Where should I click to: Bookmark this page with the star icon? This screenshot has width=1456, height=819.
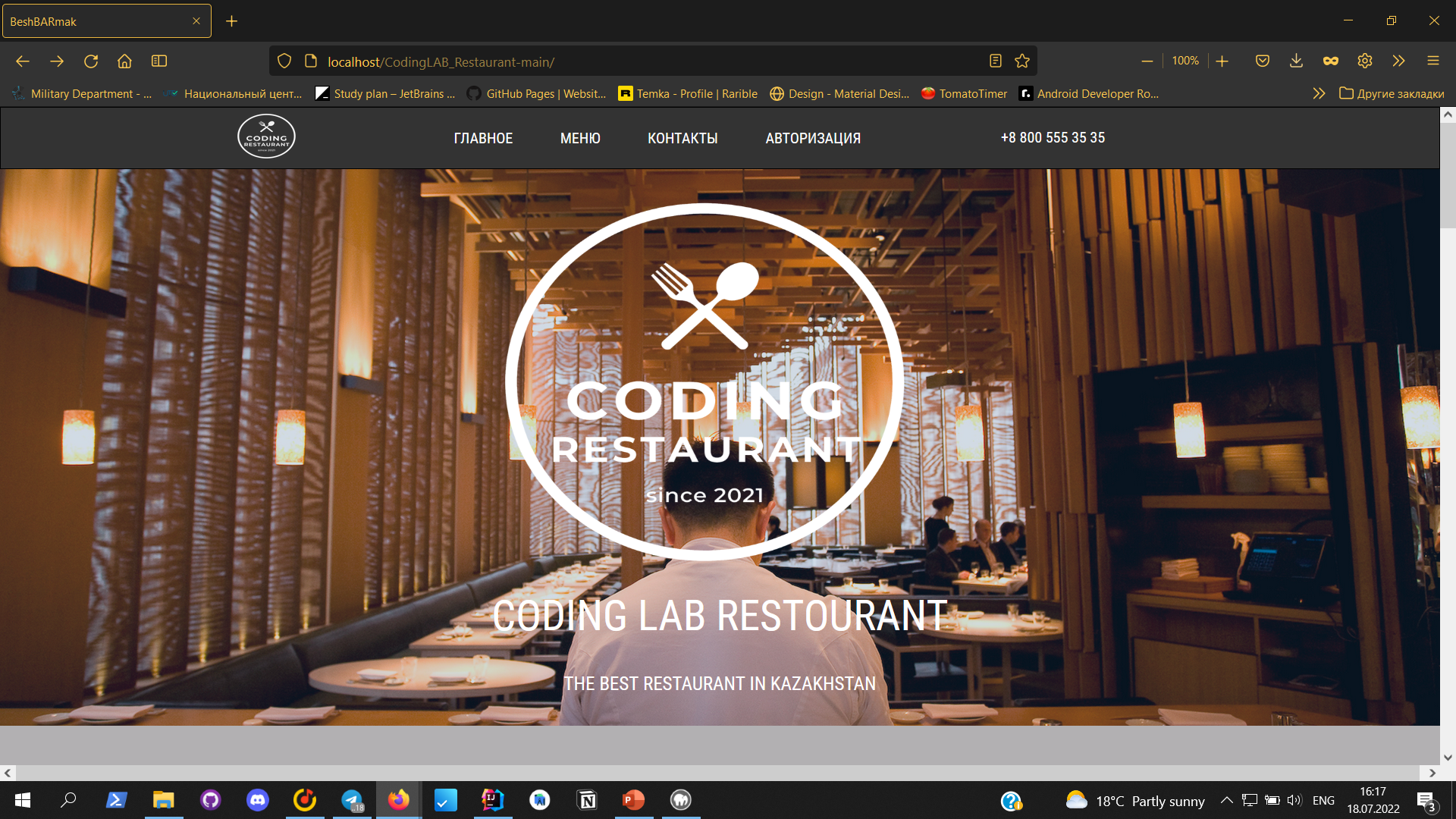pos(1022,61)
